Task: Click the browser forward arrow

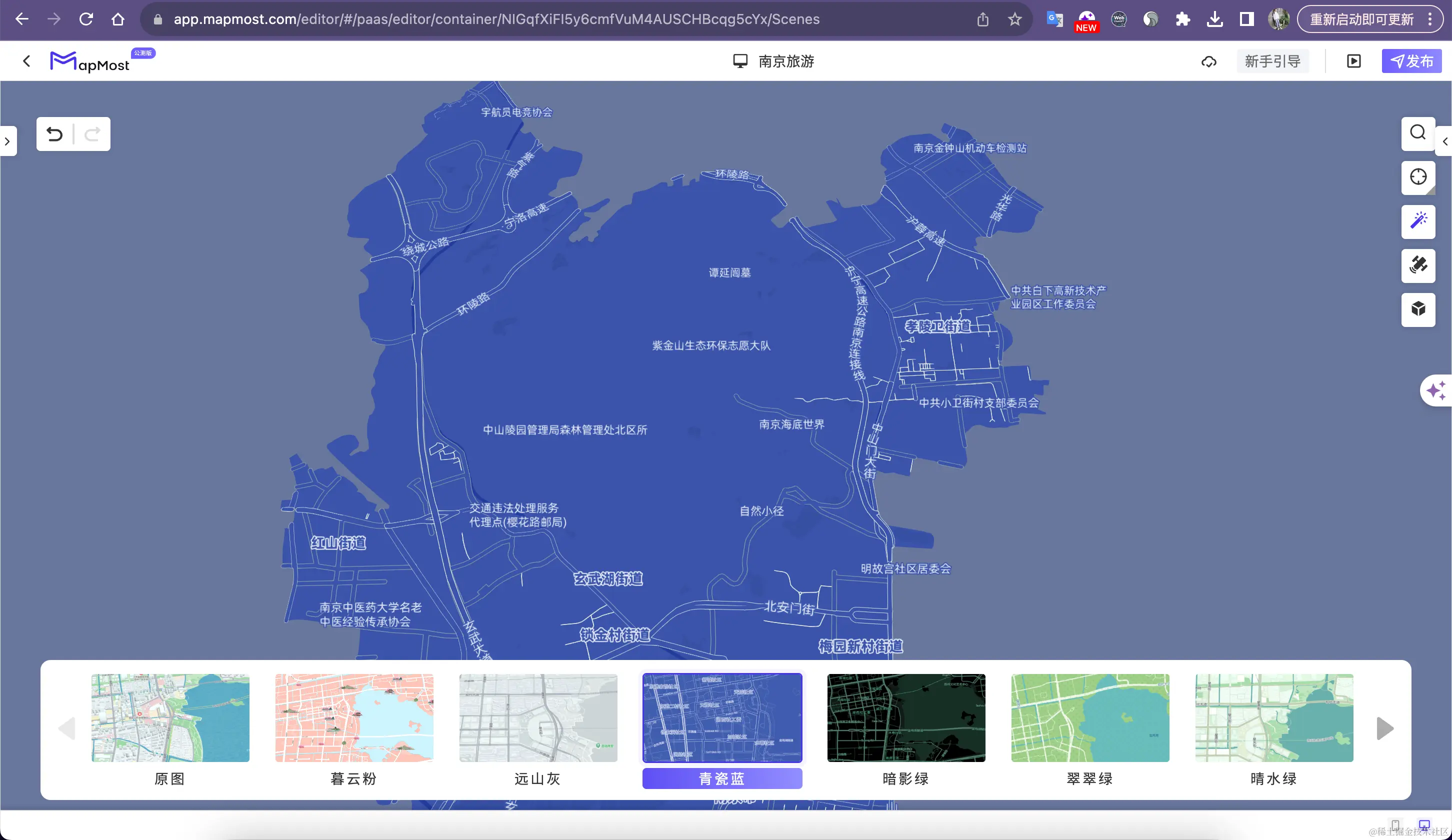Action: tap(54, 19)
